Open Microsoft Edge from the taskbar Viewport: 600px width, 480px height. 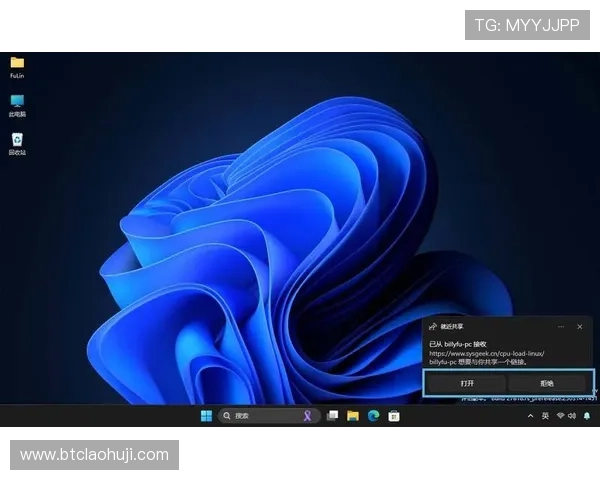[x=373, y=416]
